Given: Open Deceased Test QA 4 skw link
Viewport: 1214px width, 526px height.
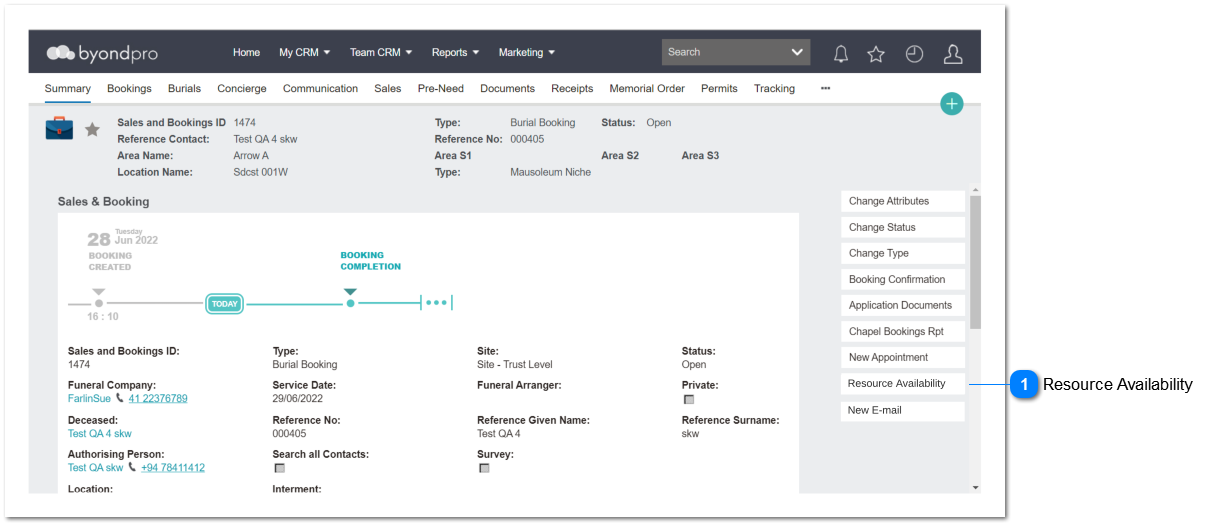Looking at the screenshot, I should point(100,434).
